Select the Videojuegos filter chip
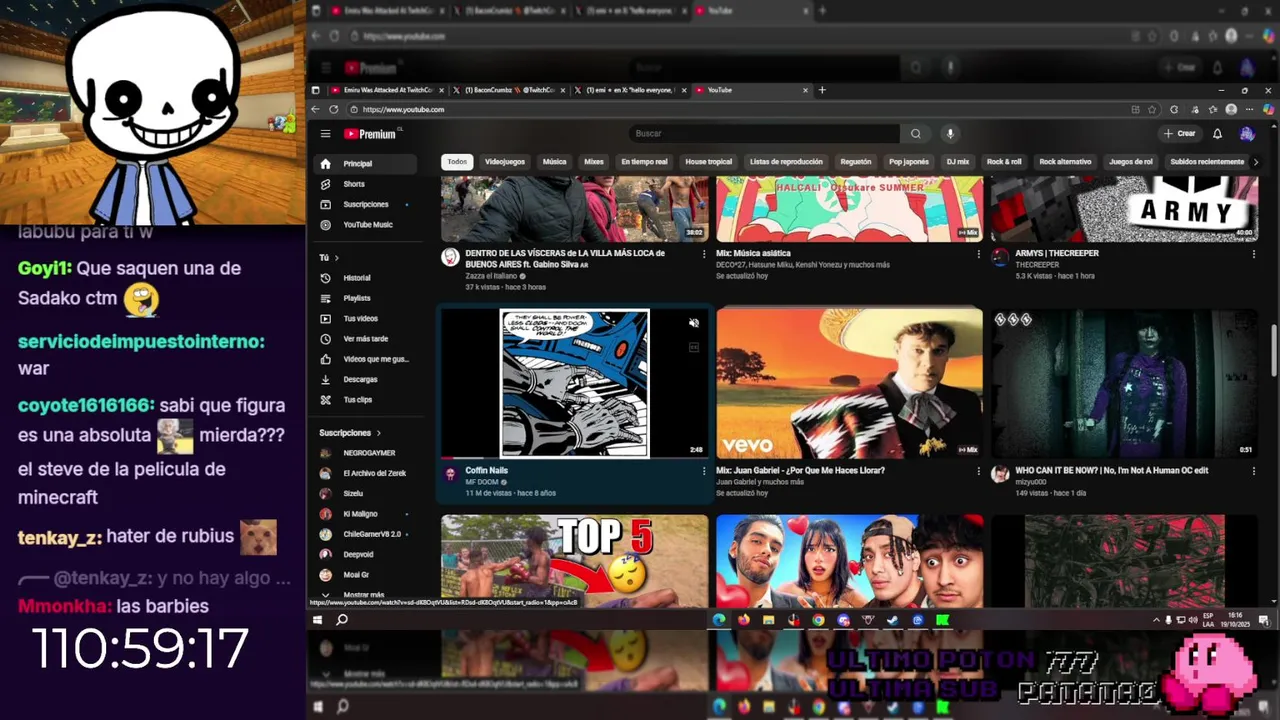The image size is (1280, 720). pyautogui.click(x=505, y=162)
